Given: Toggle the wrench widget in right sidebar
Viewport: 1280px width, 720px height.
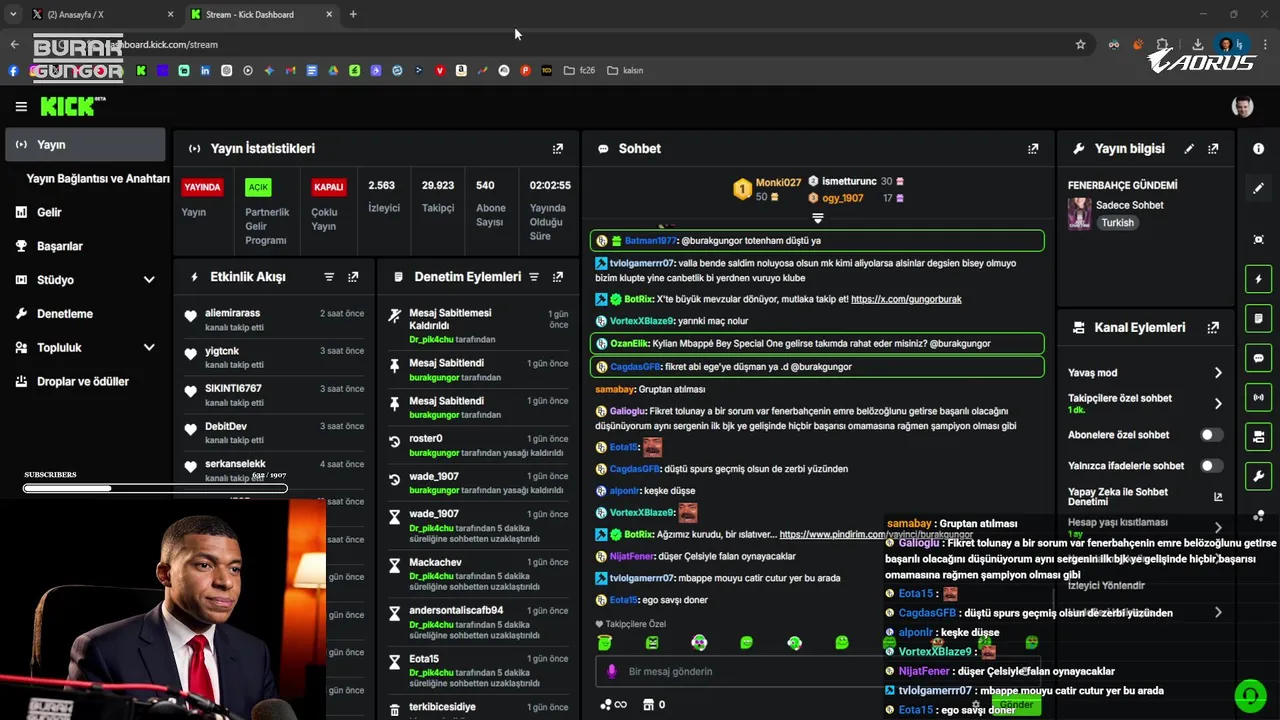Looking at the screenshot, I should (x=1258, y=476).
